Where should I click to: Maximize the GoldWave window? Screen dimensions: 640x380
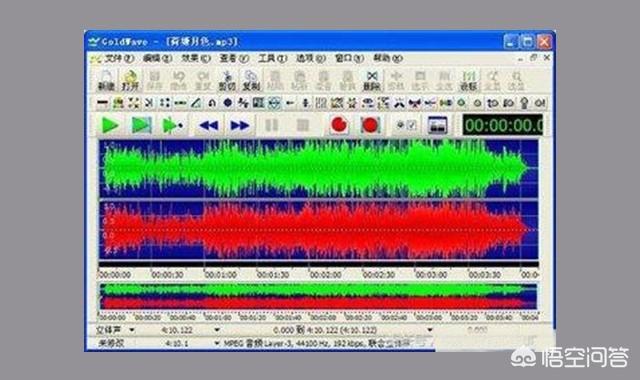click(527, 42)
